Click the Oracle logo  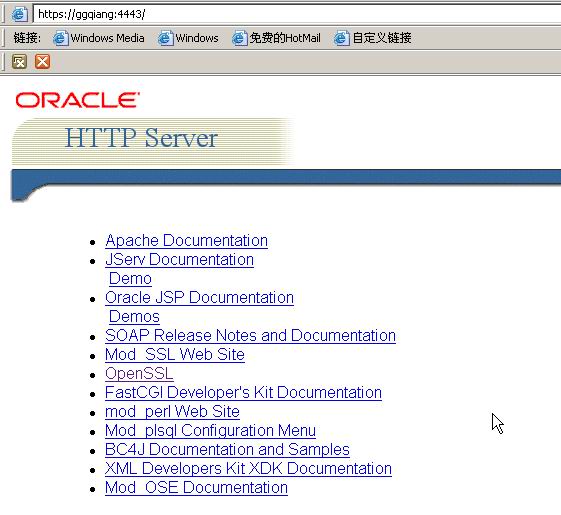click(77, 100)
